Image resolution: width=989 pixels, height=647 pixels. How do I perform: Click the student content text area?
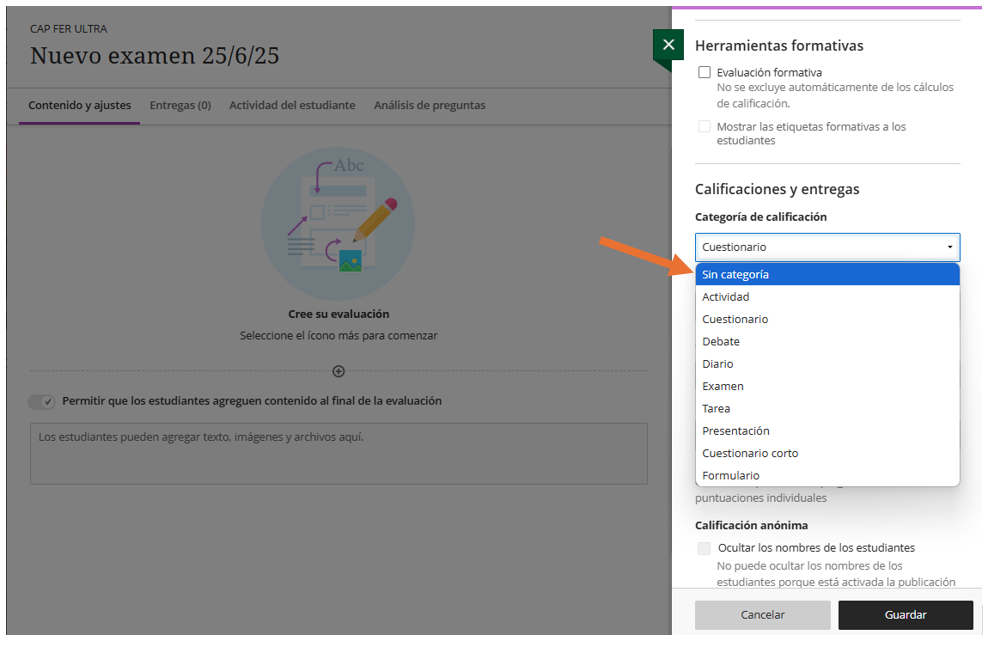tap(339, 454)
